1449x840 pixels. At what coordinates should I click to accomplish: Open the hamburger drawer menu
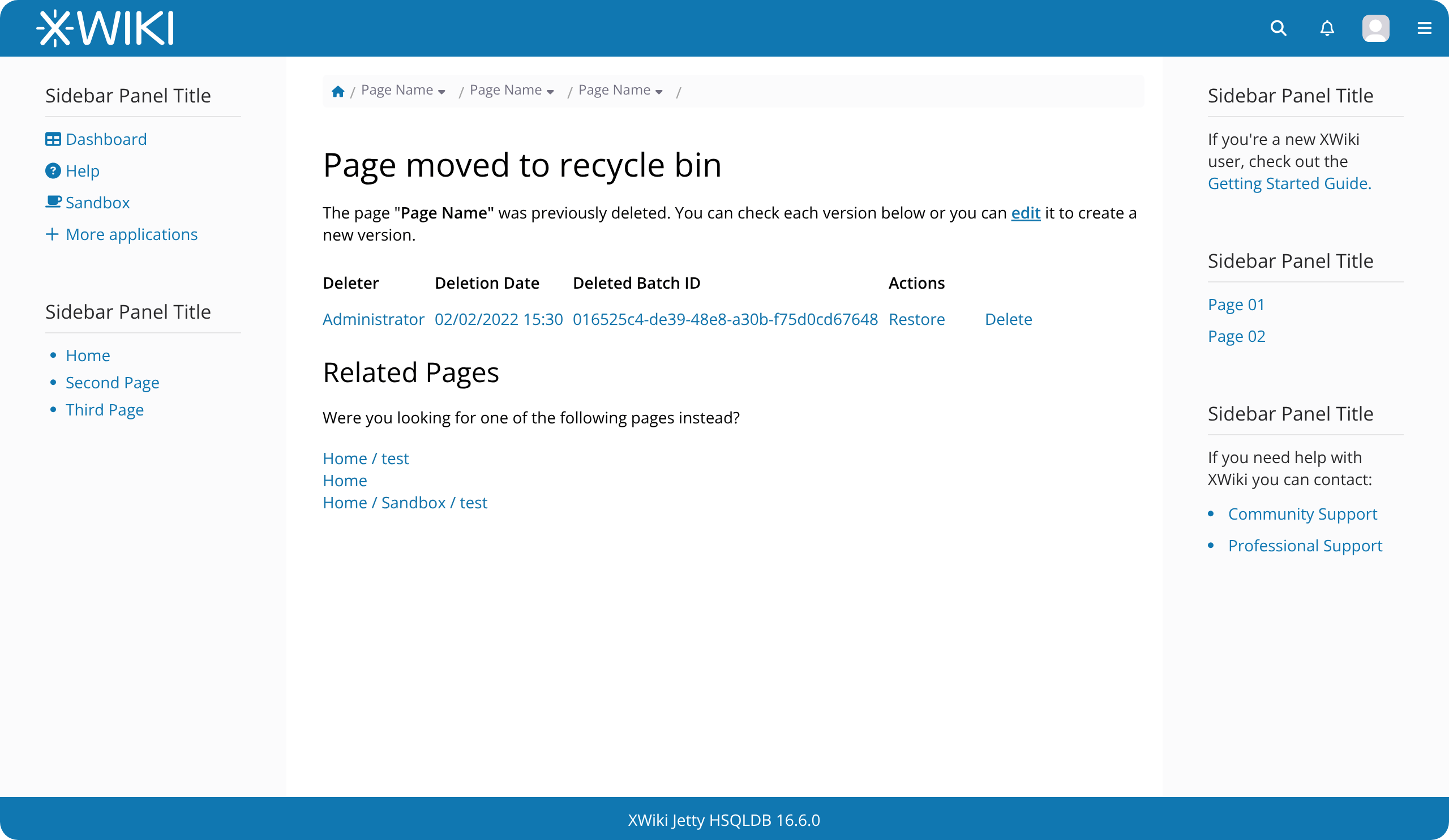click(x=1424, y=28)
